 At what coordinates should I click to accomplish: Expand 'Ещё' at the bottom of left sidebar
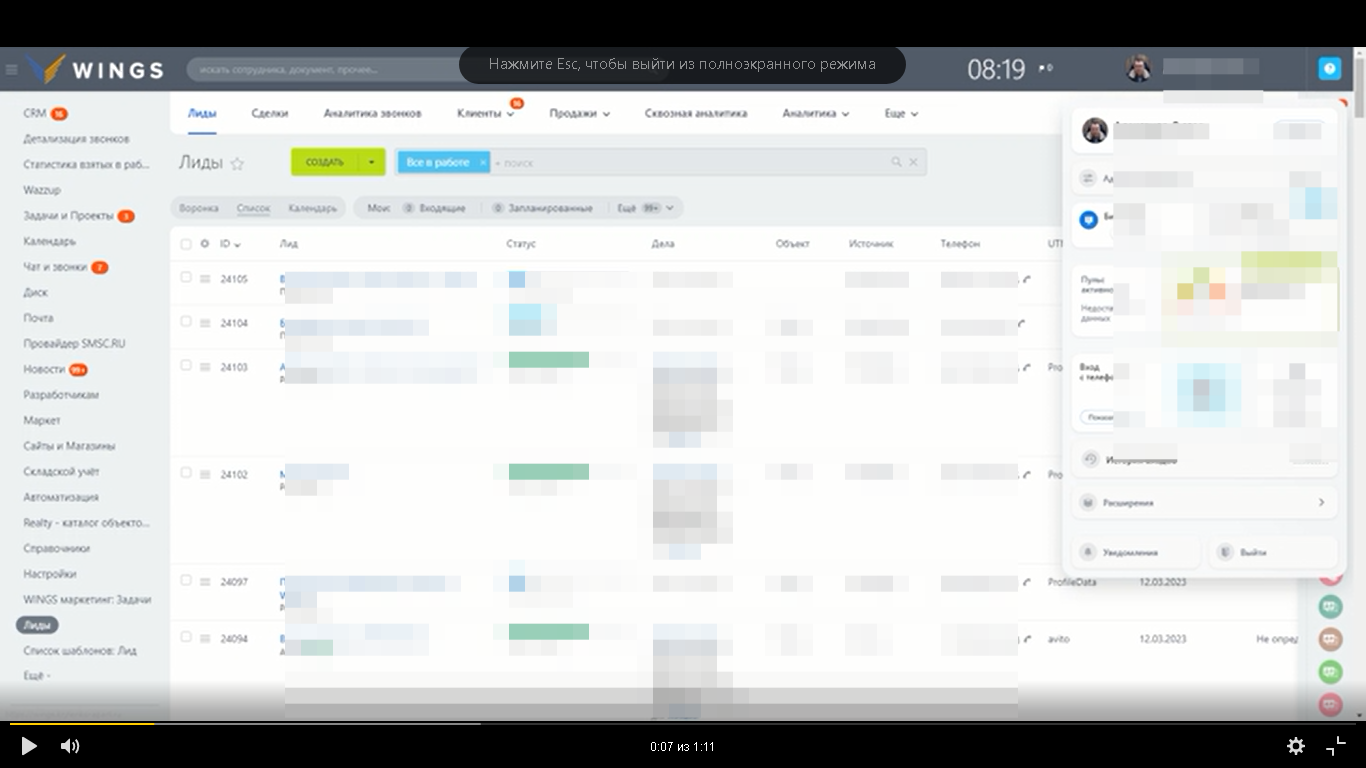(x=36, y=676)
